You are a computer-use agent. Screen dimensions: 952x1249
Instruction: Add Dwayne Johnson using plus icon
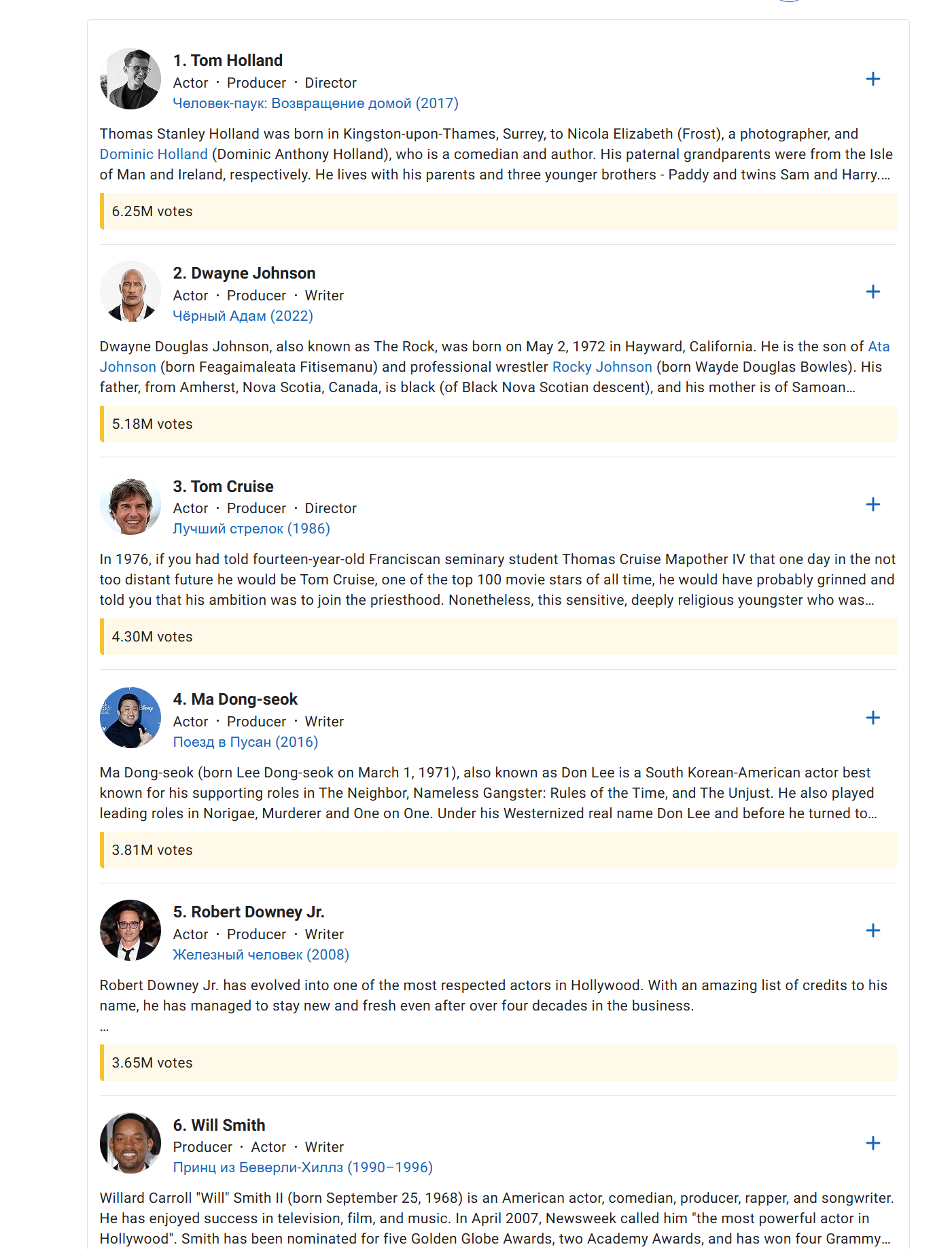pyautogui.click(x=872, y=292)
